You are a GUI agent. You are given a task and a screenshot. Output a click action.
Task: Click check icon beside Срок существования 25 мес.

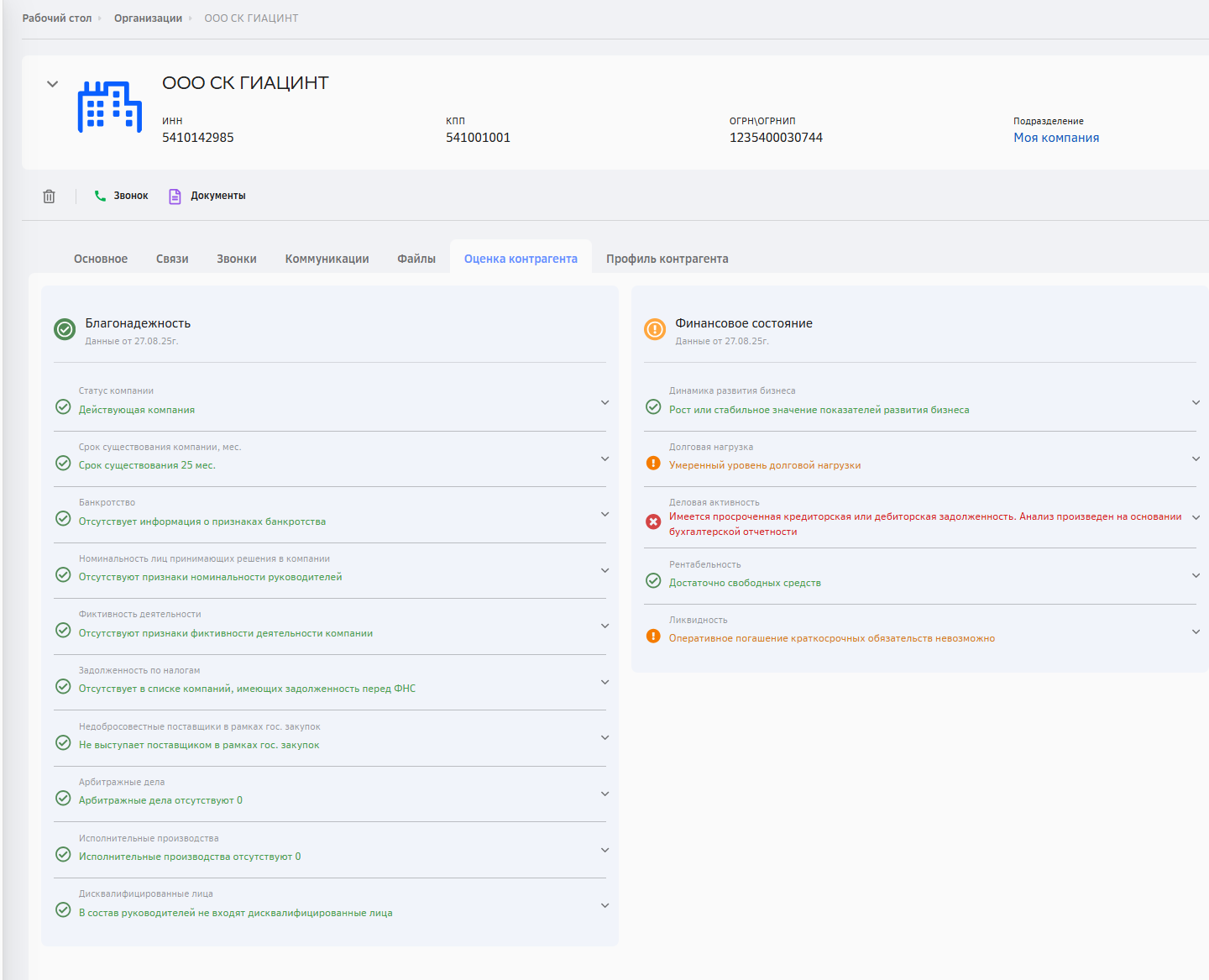point(63,463)
